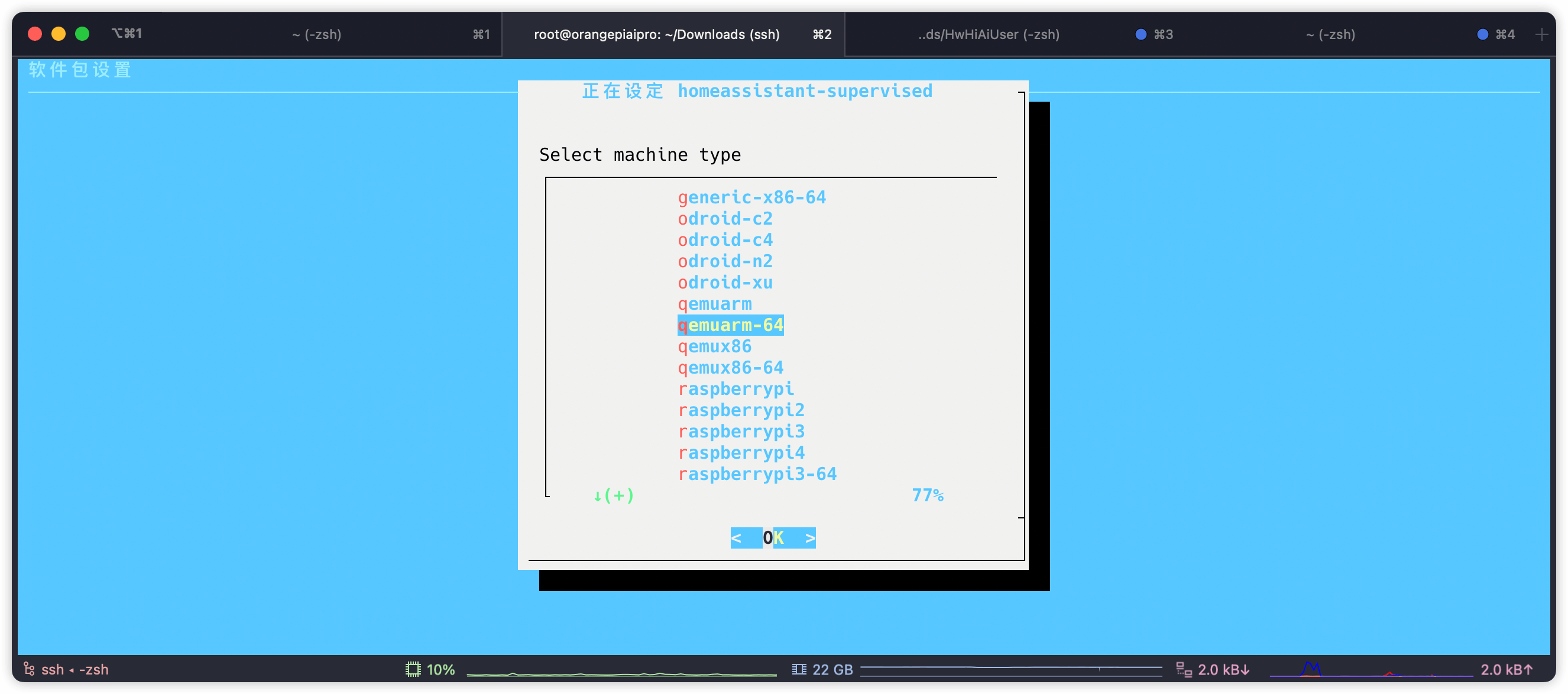Click the blue activity dot on tab 3
This screenshot has width=1568, height=694.
tap(1141, 35)
